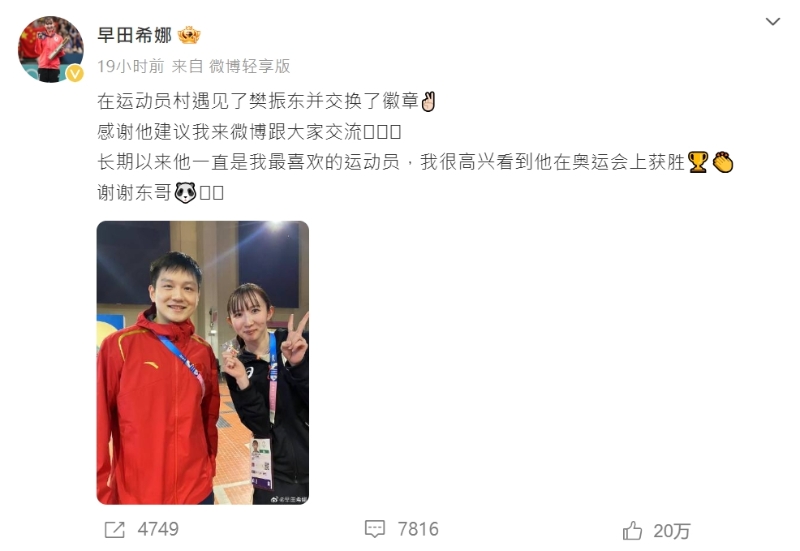Open the 早田希娜 username link
The image size is (800, 551).
click(134, 35)
